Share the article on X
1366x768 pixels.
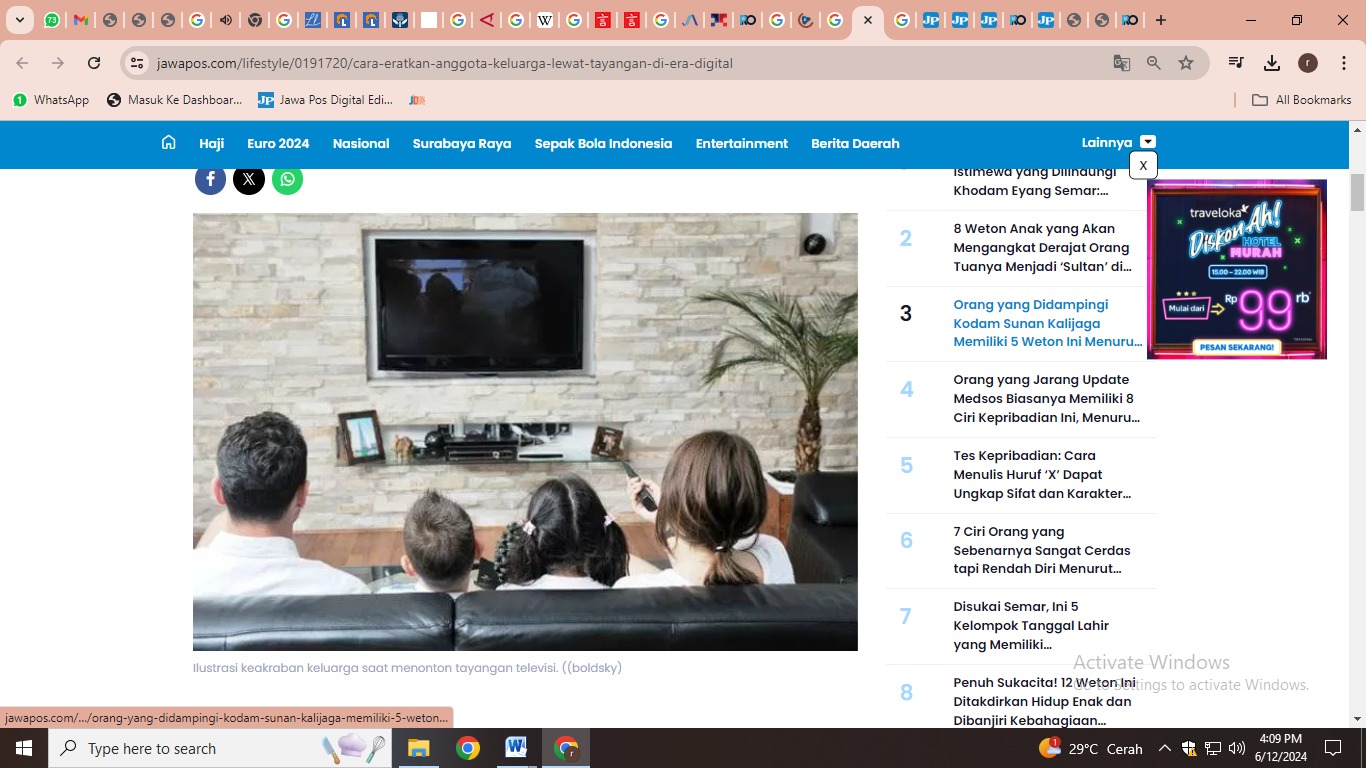click(249, 179)
